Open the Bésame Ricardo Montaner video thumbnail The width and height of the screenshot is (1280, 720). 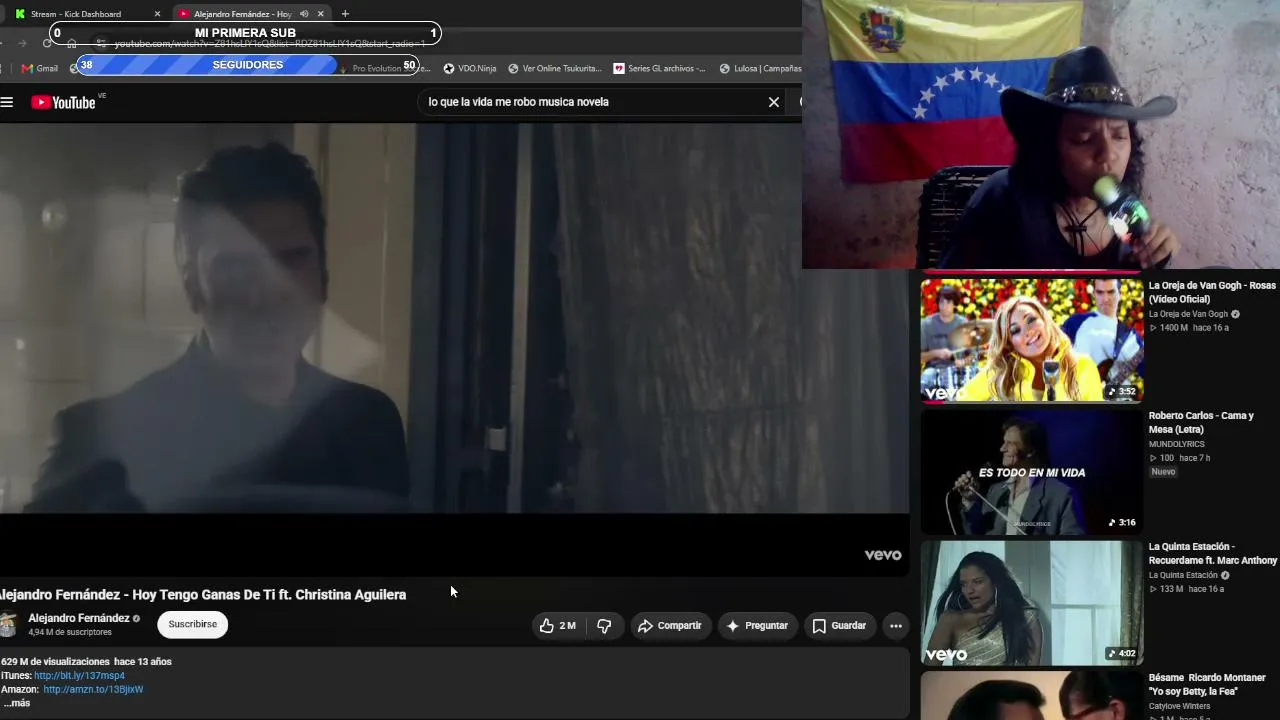(x=1031, y=696)
